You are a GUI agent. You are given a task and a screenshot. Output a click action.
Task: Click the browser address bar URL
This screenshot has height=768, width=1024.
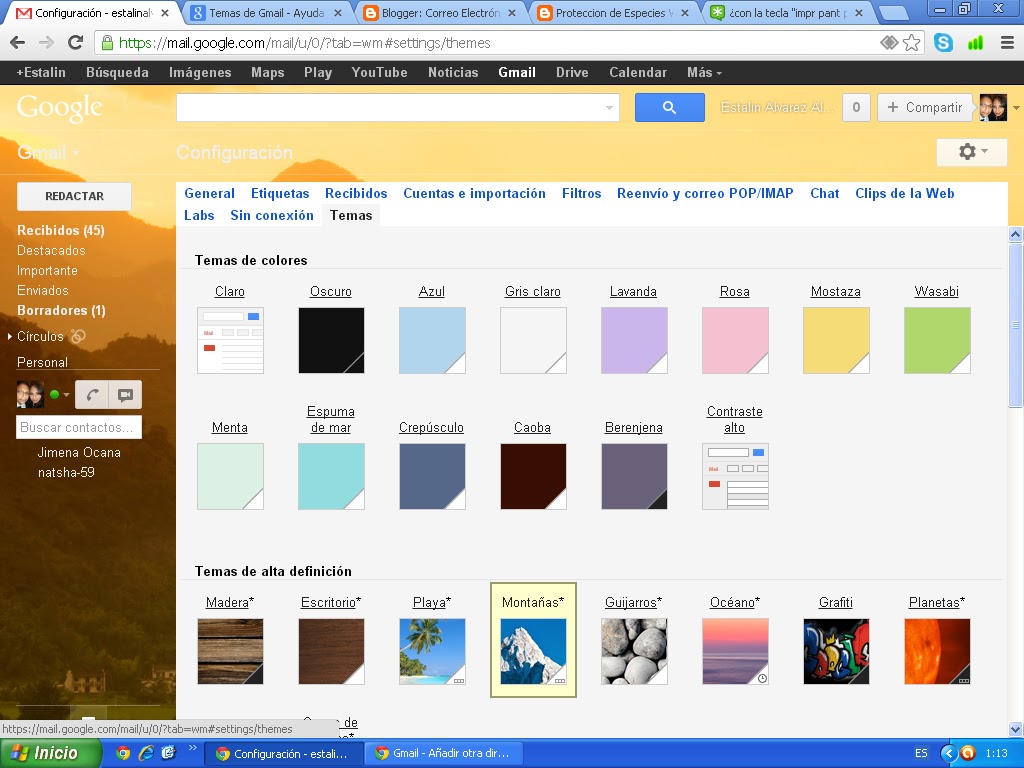click(304, 43)
